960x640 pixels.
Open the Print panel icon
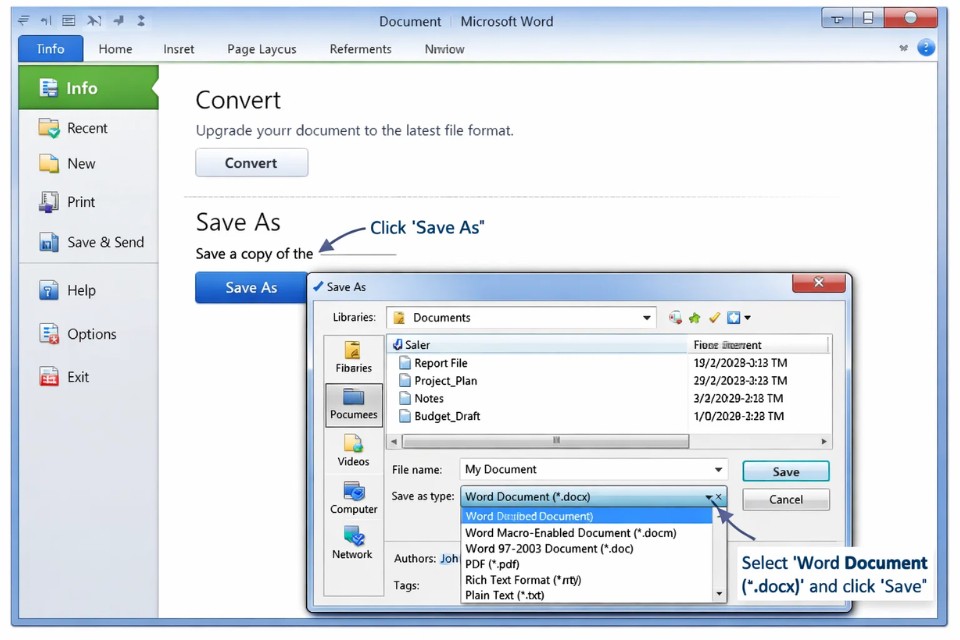coord(50,201)
